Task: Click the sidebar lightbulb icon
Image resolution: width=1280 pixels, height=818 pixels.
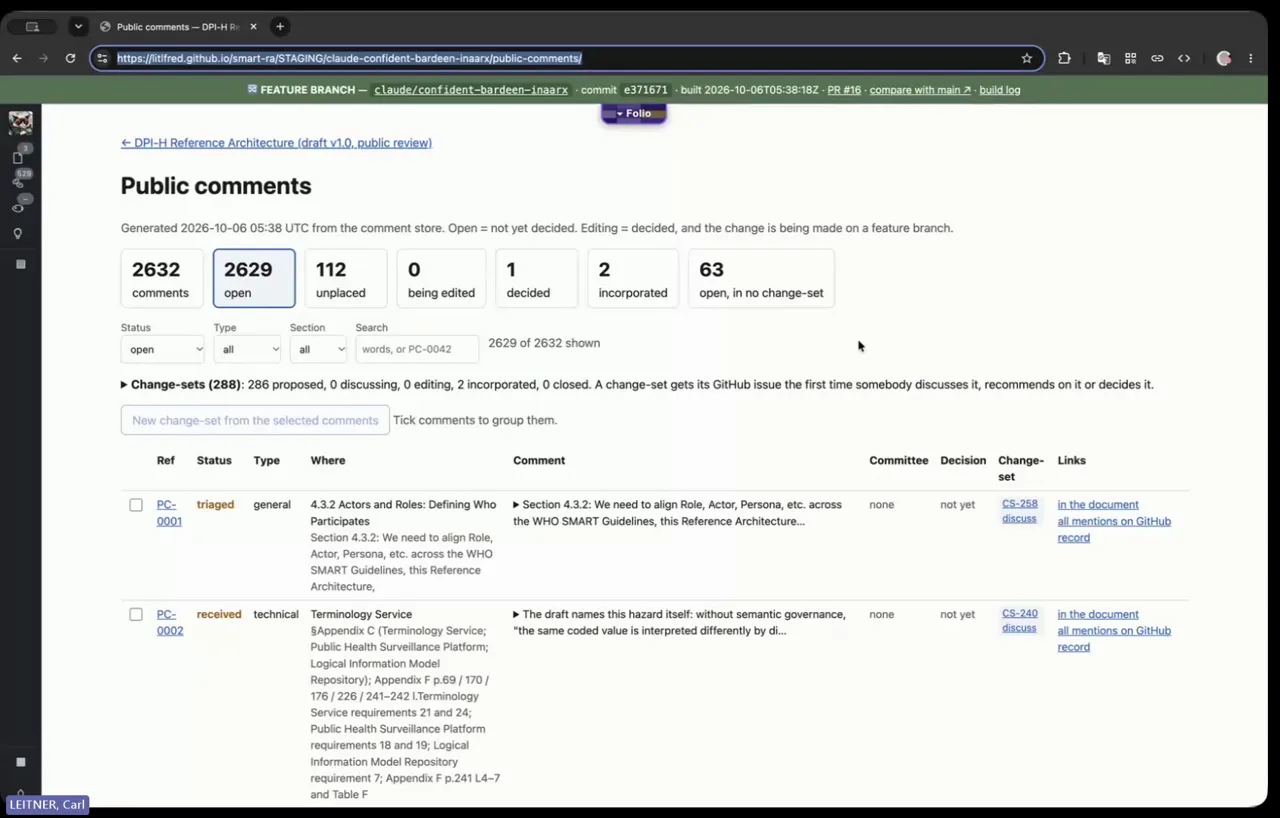Action: [18, 234]
